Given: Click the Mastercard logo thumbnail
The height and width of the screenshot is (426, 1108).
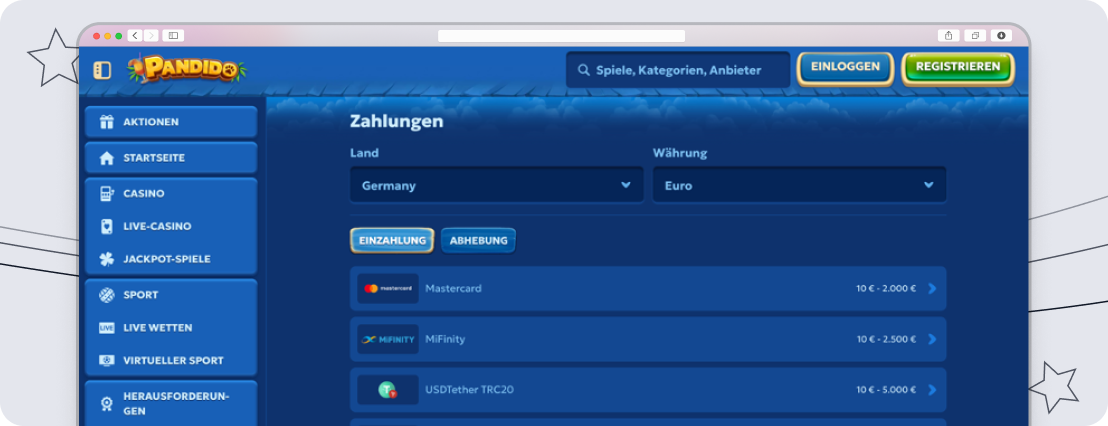Looking at the screenshot, I should [x=388, y=288].
